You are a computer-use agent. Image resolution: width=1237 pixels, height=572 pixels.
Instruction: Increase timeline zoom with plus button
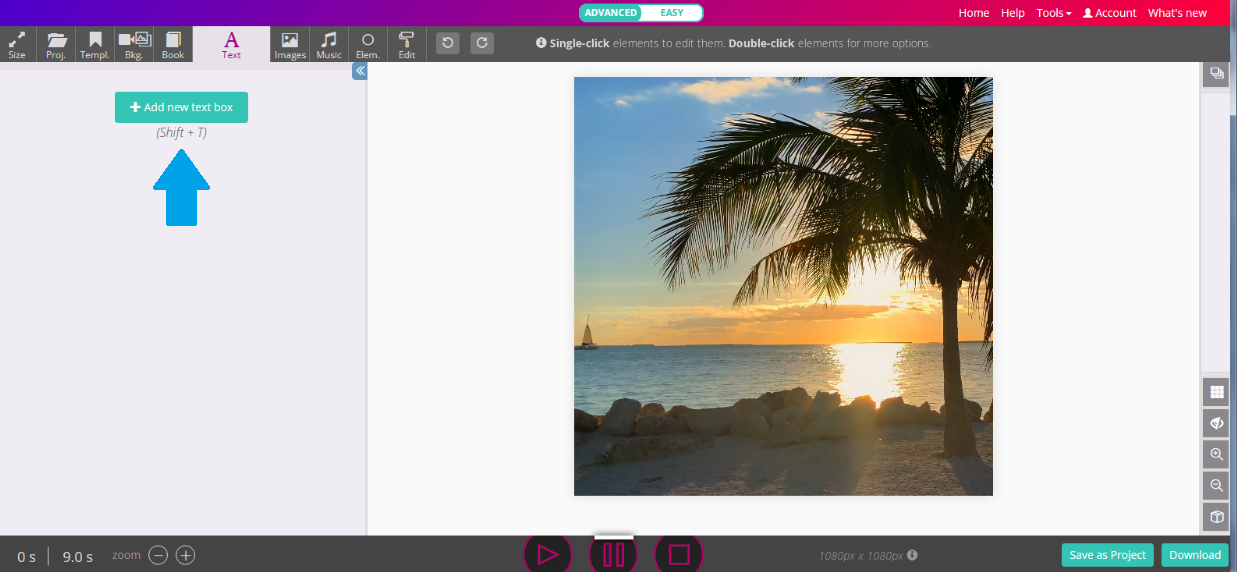pos(186,555)
